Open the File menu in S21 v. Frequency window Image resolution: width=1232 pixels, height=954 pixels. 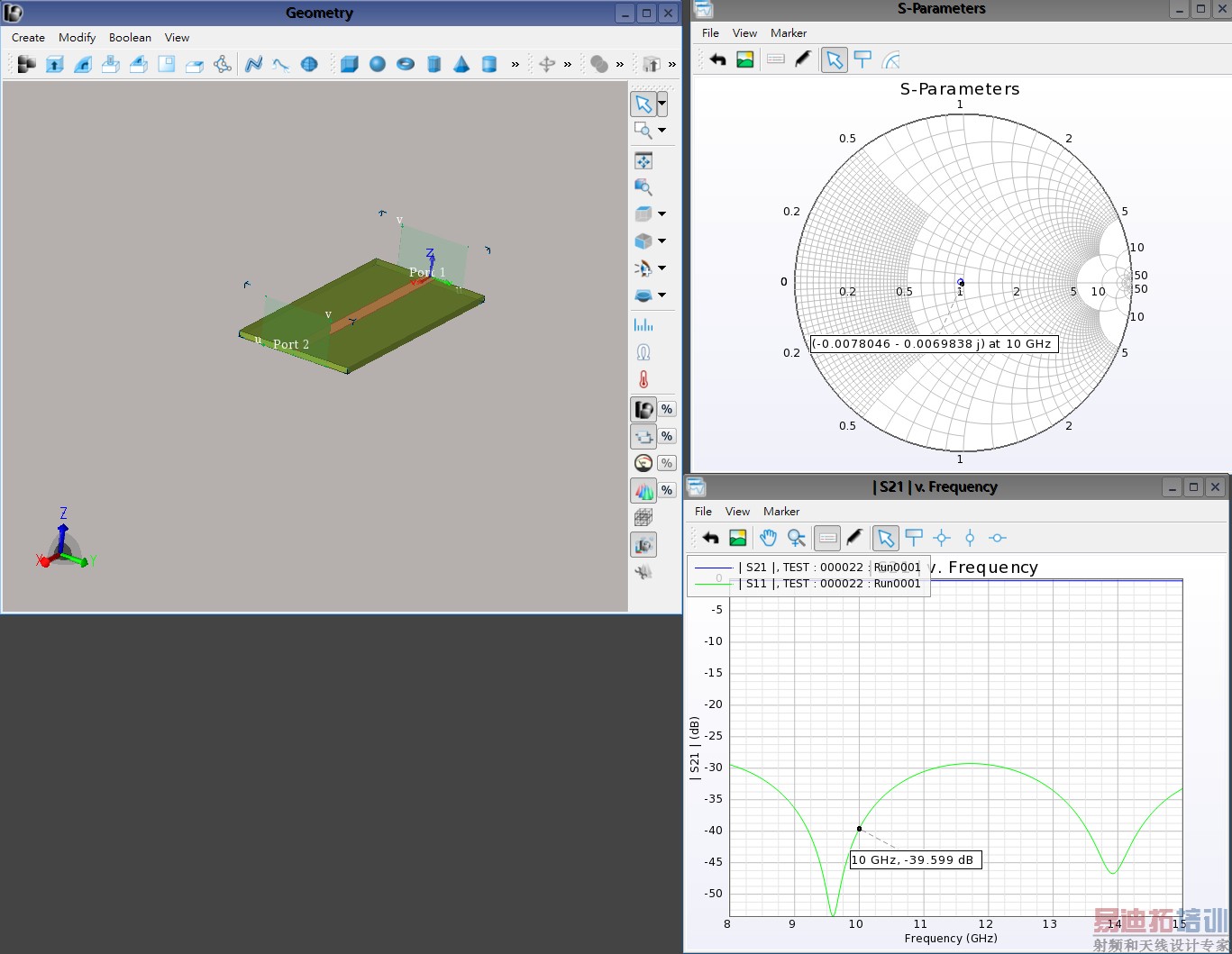703,512
